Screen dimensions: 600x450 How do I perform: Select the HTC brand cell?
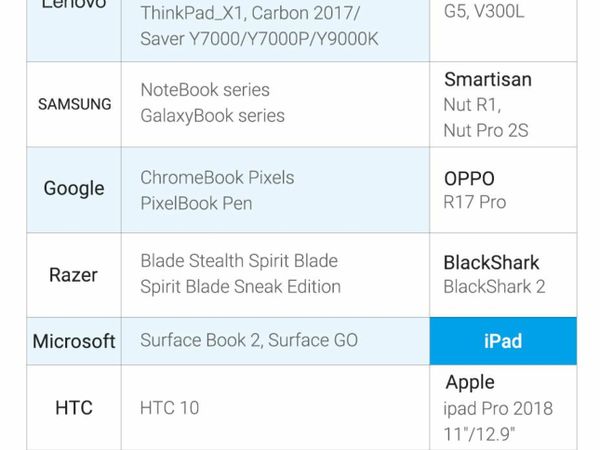pos(74,407)
